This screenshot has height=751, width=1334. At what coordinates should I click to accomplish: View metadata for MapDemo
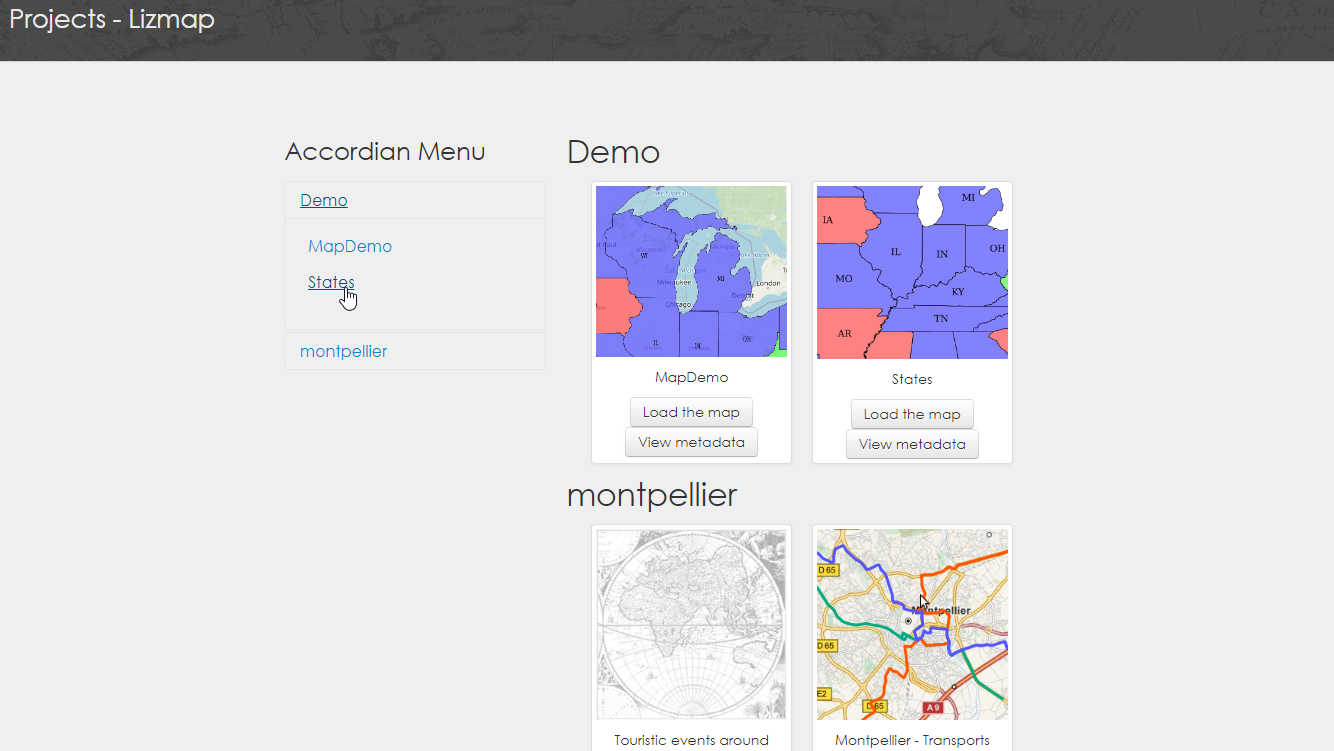coord(691,442)
